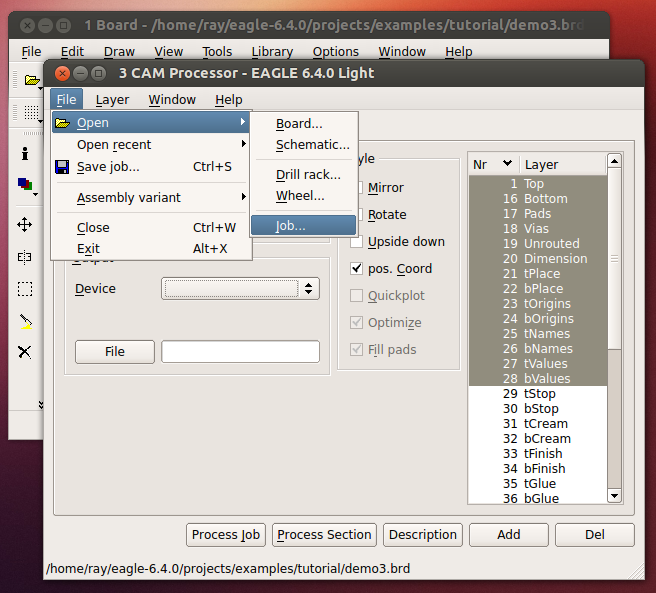Open the Options menu in Board window
Image resolution: width=656 pixels, height=593 pixels.
[336, 51]
